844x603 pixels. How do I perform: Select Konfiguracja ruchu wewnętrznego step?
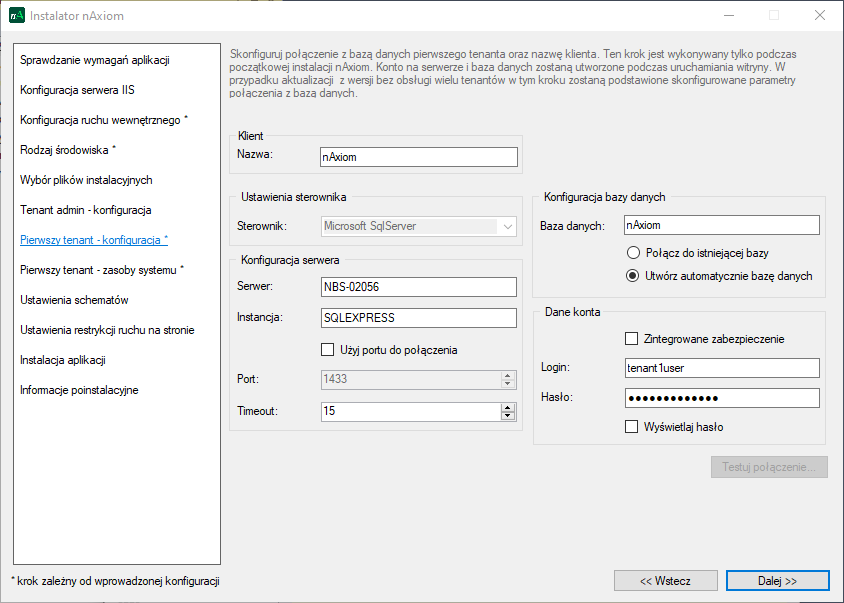pos(104,120)
